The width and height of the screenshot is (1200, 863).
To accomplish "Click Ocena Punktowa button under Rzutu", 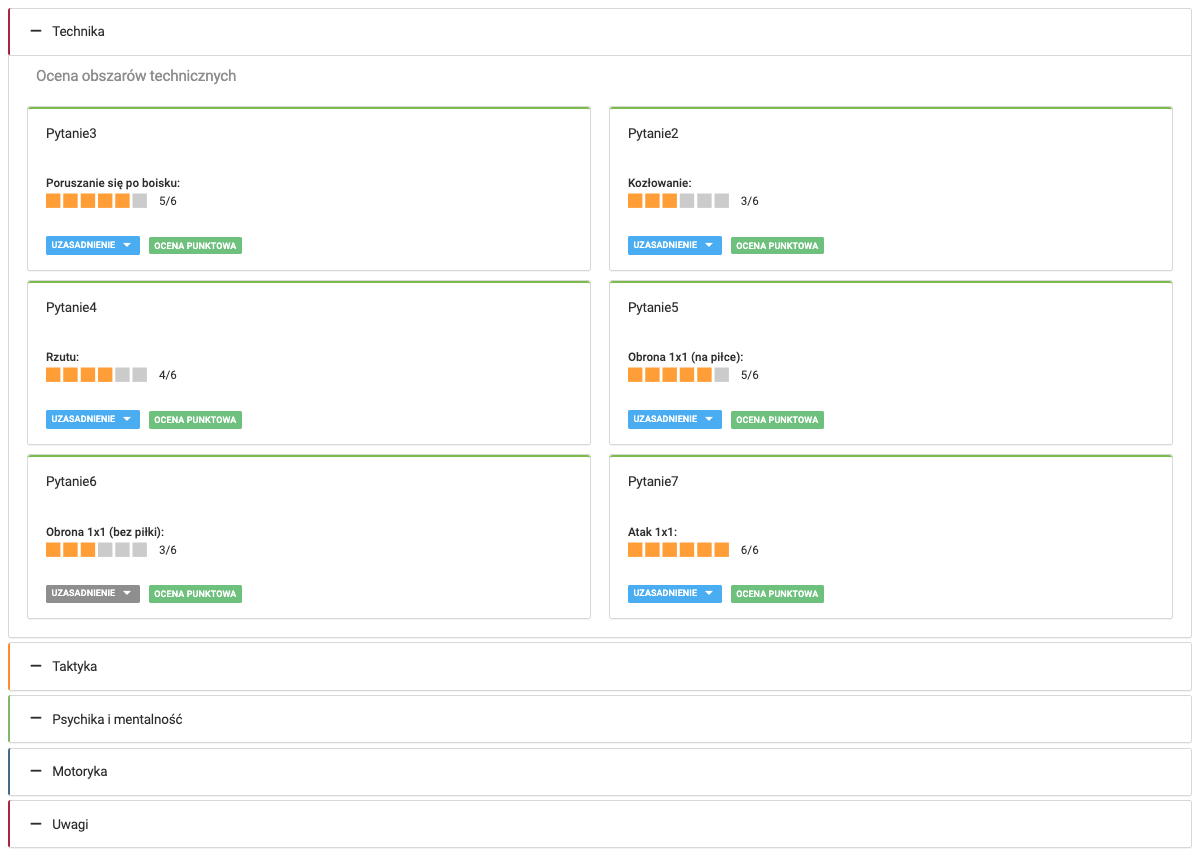I will tap(196, 420).
